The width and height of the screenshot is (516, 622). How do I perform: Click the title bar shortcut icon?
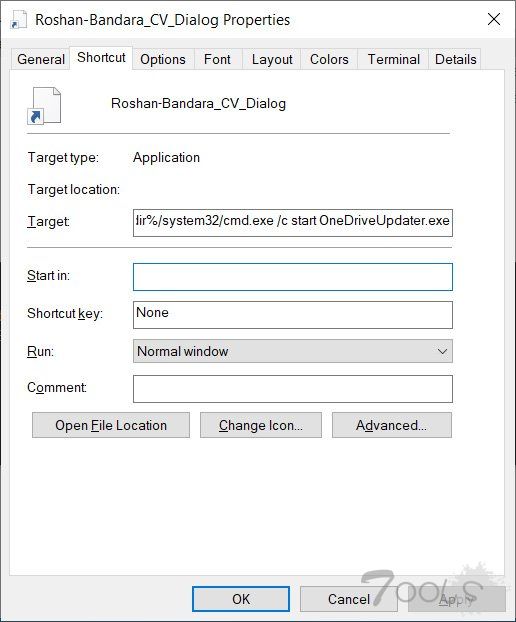19,19
